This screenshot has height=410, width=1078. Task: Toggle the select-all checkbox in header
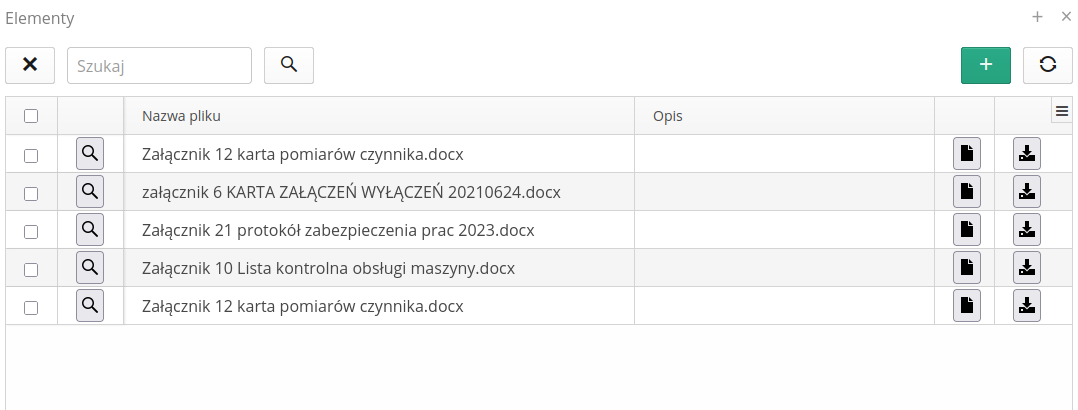pos(31,116)
